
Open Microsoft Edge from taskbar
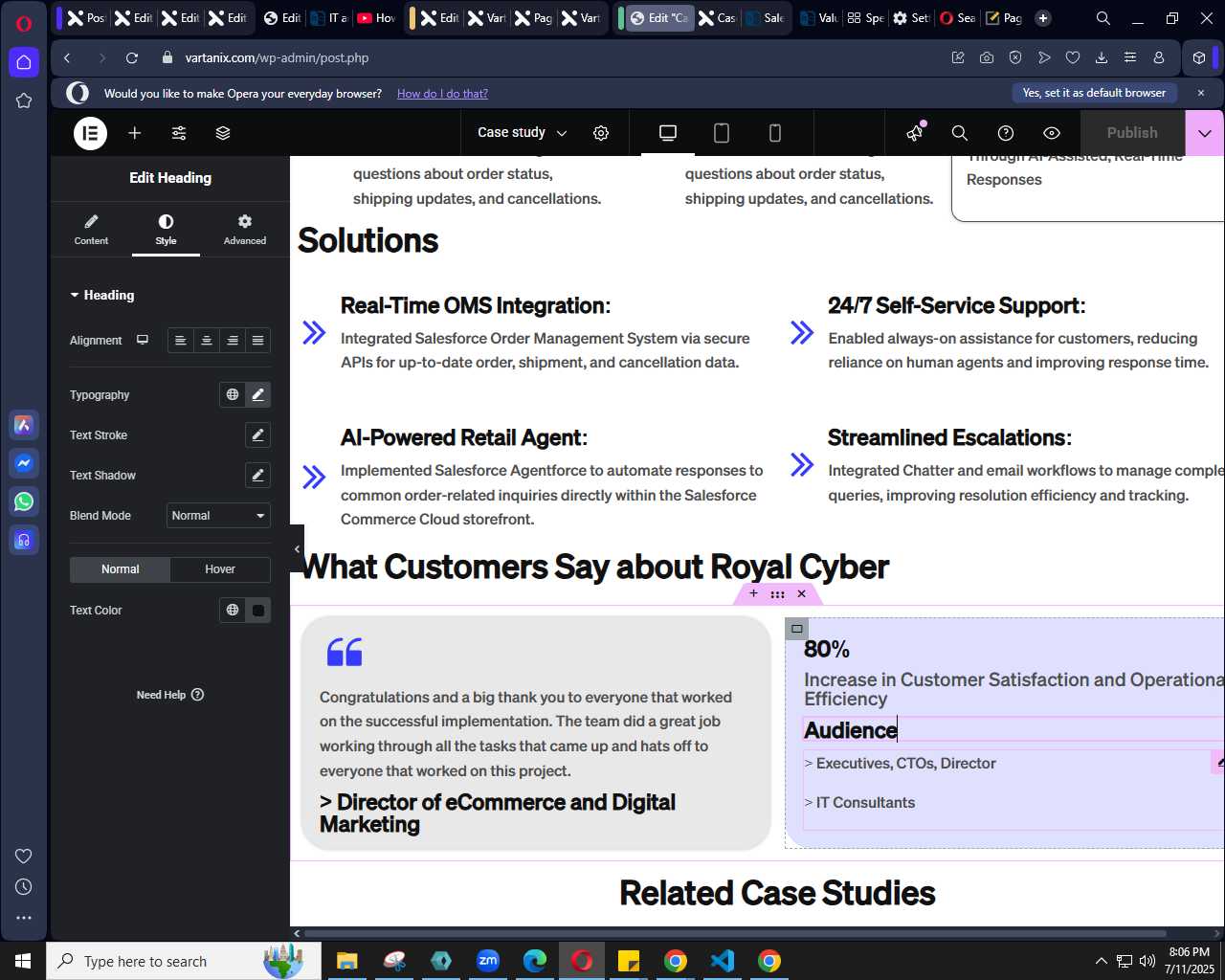tap(535, 961)
